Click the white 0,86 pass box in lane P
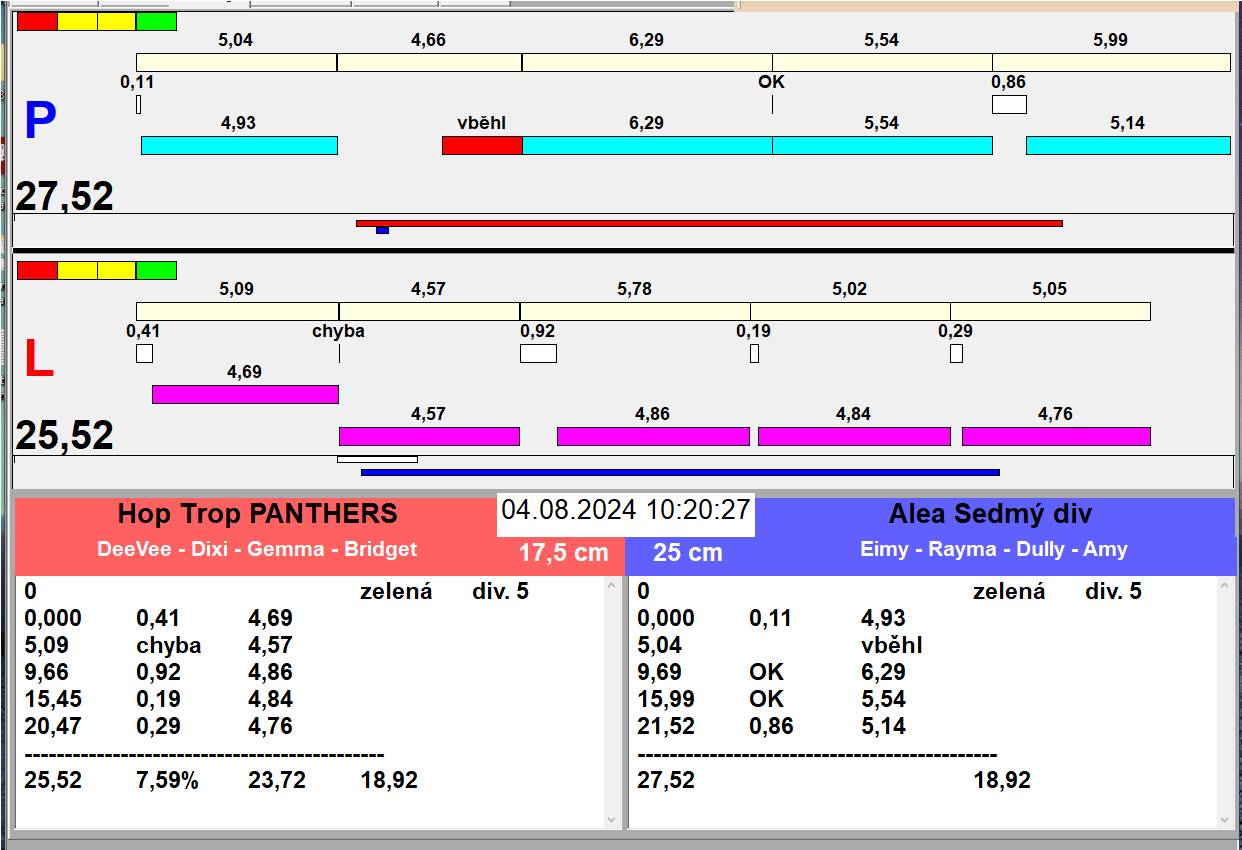The image size is (1242, 850). pos(1009,104)
